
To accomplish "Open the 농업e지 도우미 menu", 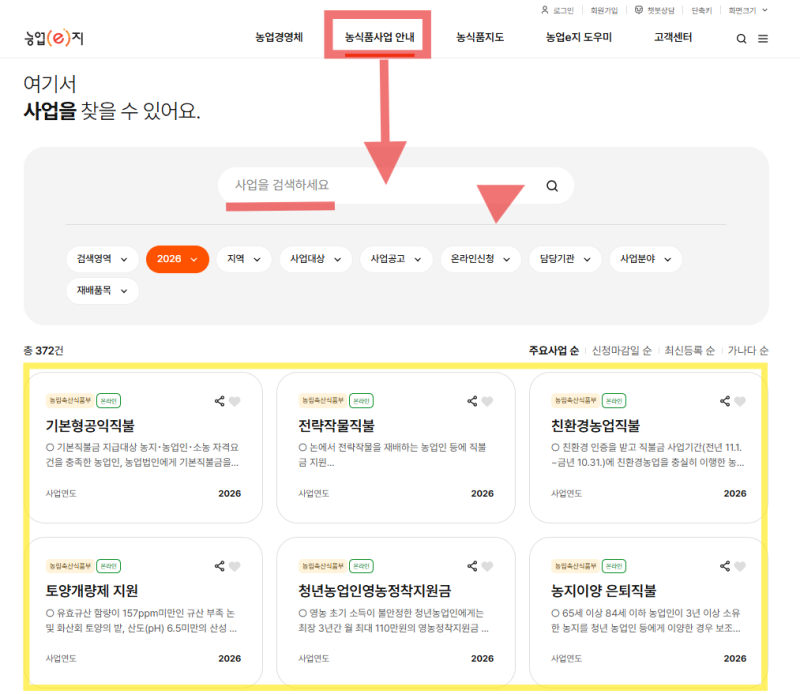I will tap(579, 37).
